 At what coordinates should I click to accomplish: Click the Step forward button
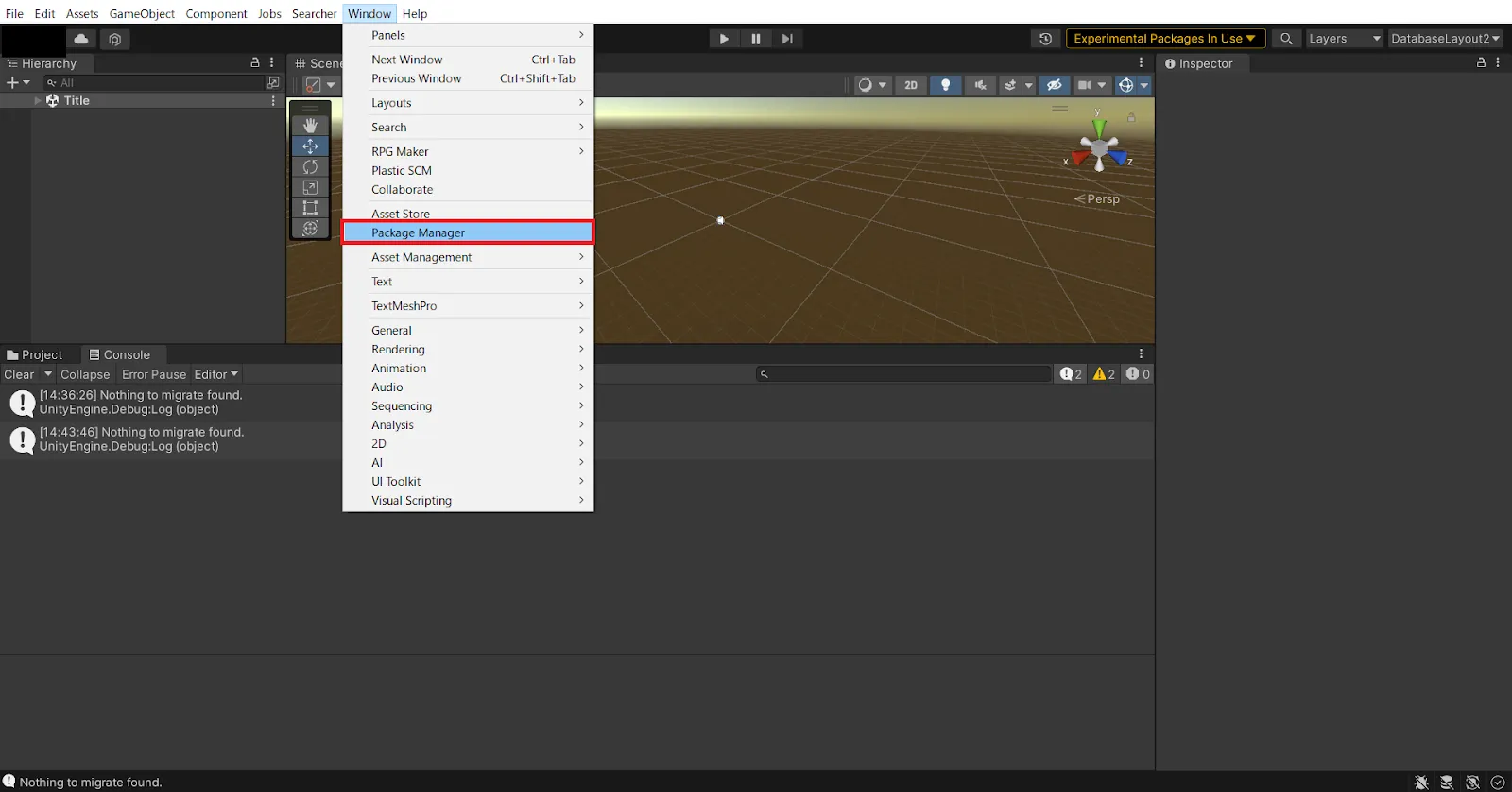pyautogui.click(x=787, y=39)
